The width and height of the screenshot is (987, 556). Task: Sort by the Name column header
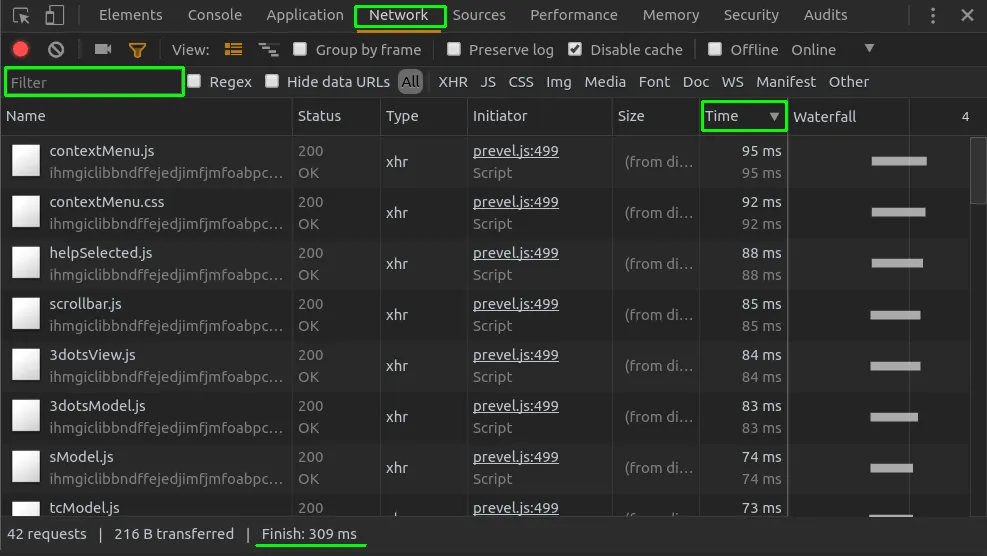146,116
